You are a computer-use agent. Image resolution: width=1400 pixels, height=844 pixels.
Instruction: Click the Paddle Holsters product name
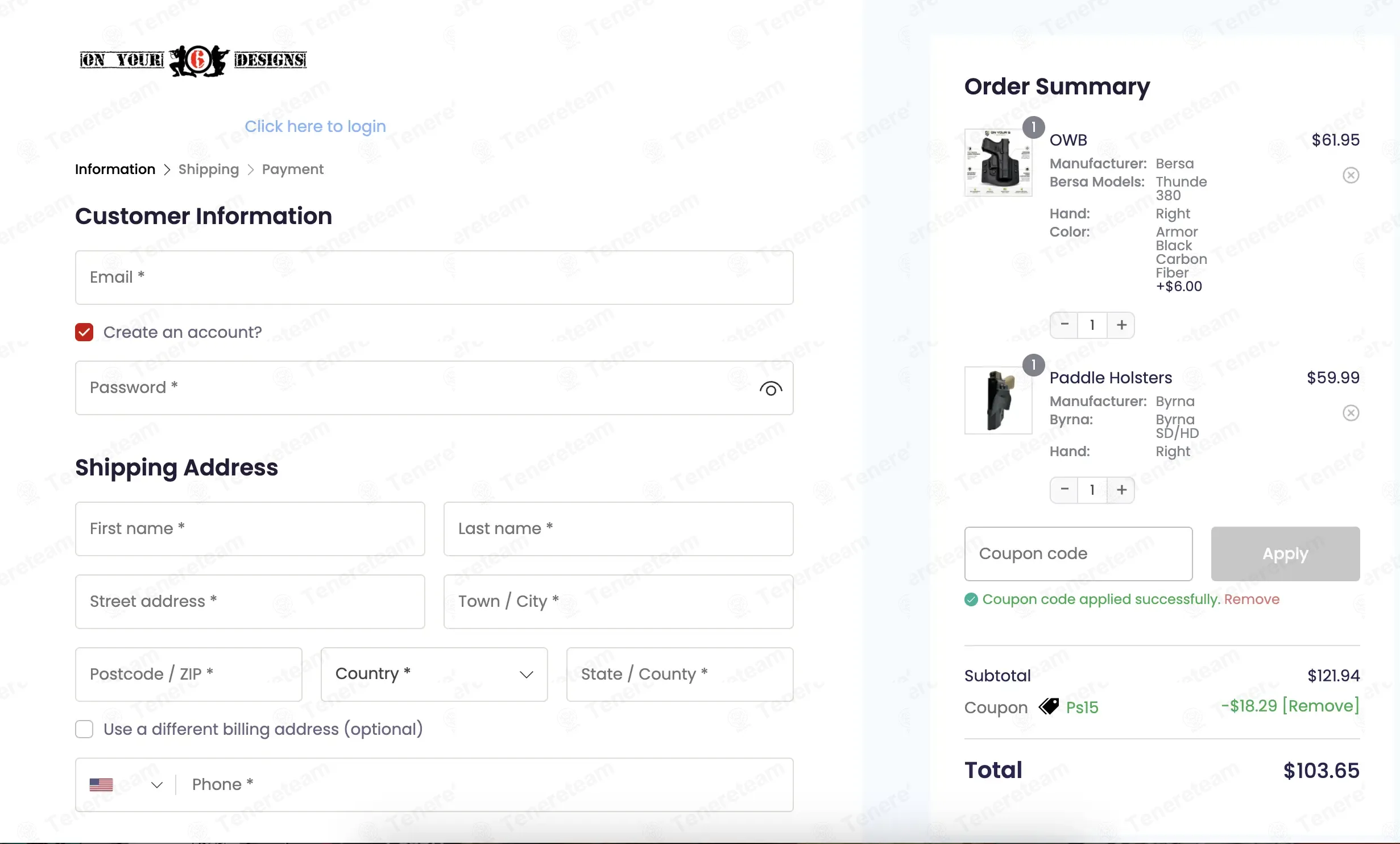(1110, 378)
